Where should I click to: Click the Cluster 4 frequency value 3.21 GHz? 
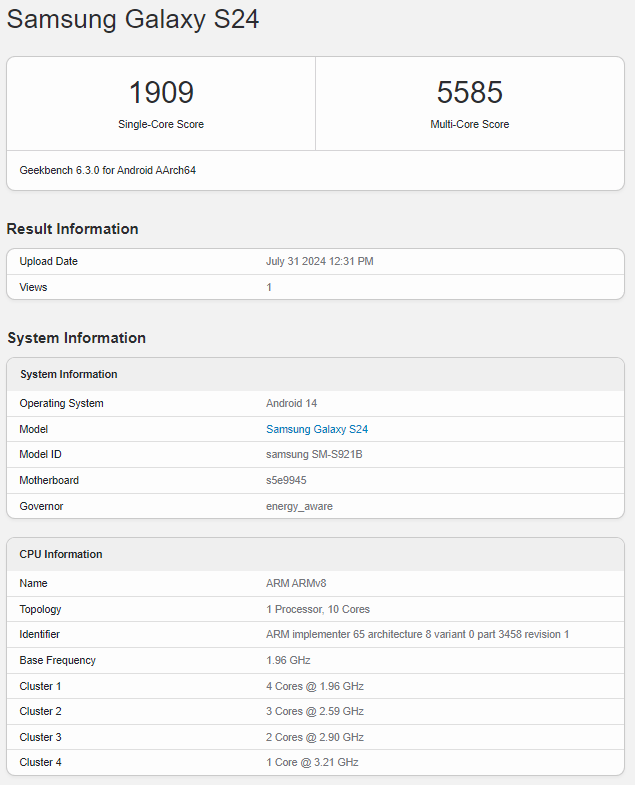312,762
